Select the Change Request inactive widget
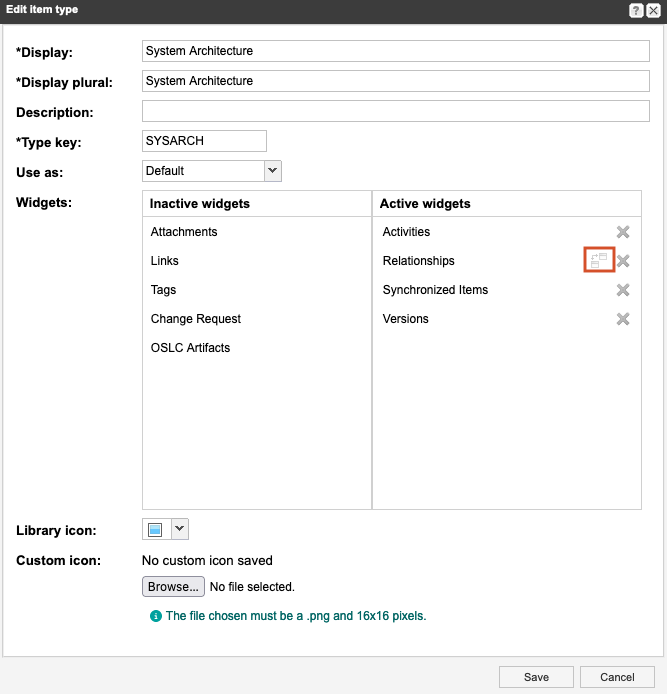 point(196,319)
